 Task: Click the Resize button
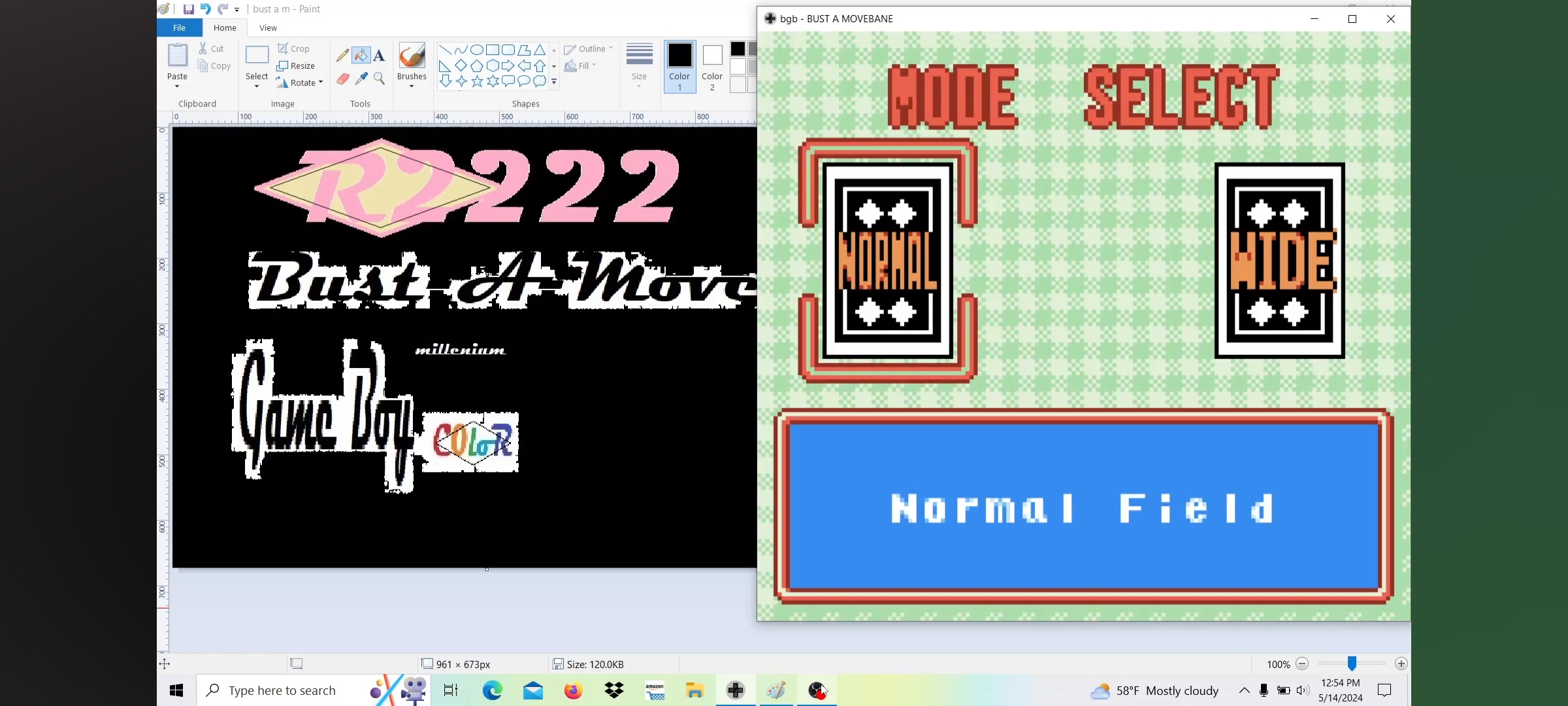tap(296, 66)
